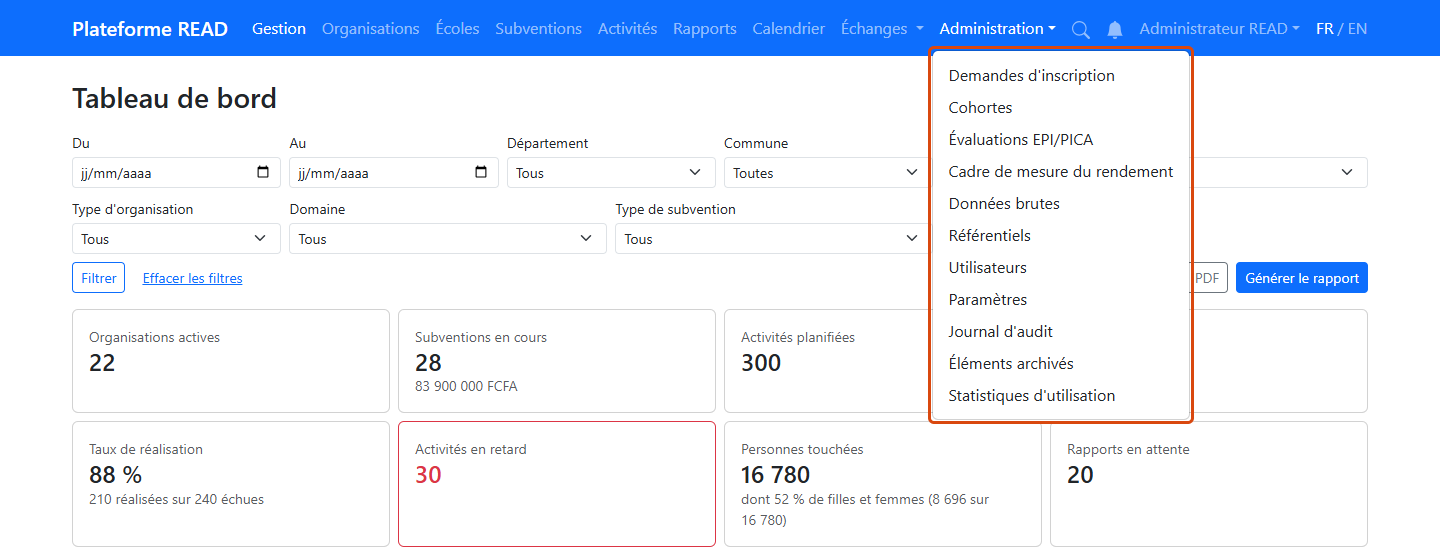Open the Taux de réalisation card
This screenshot has width=1440, height=560.
point(231,484)
